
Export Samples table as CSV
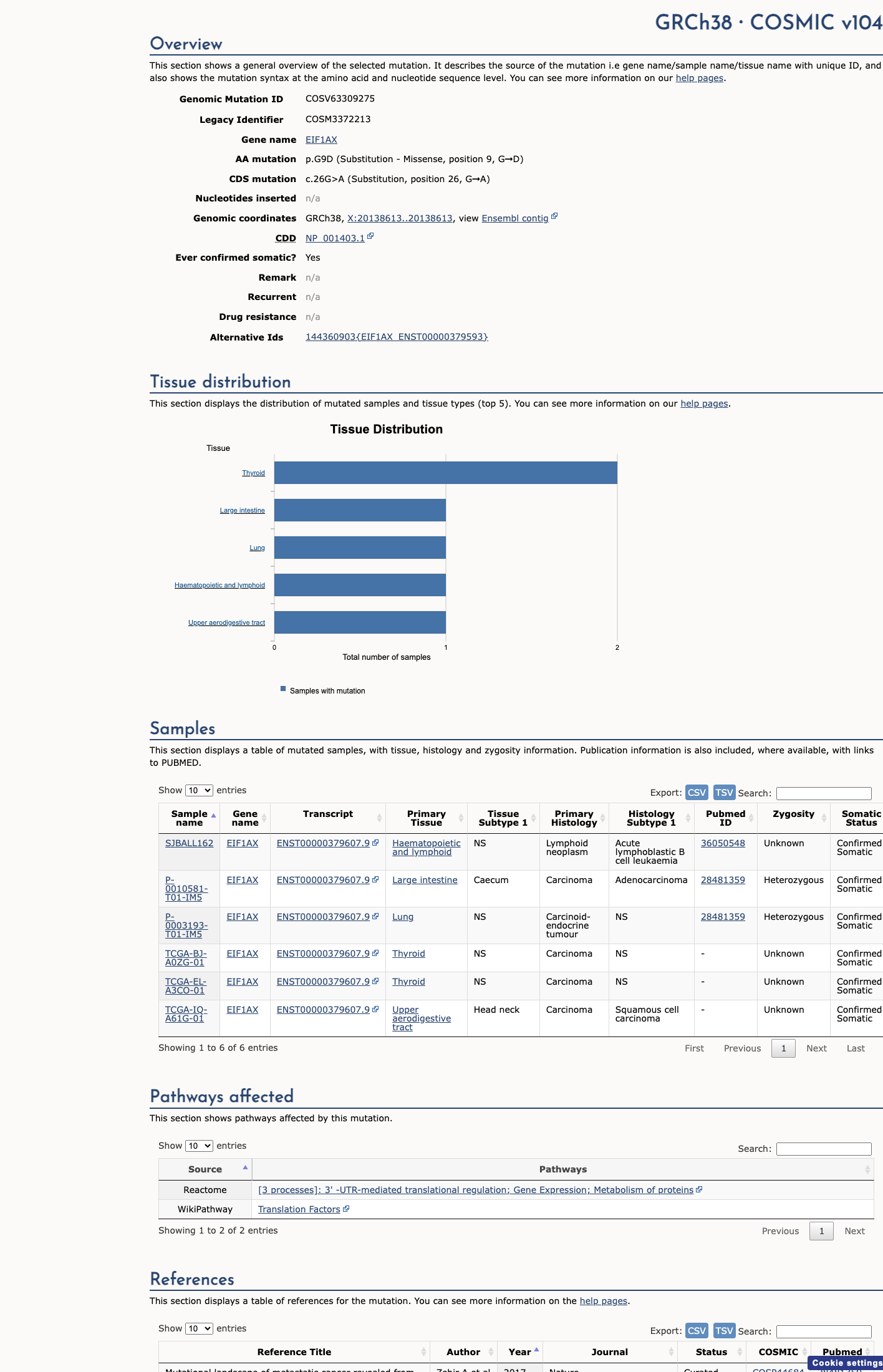click(x=697, y=792)
